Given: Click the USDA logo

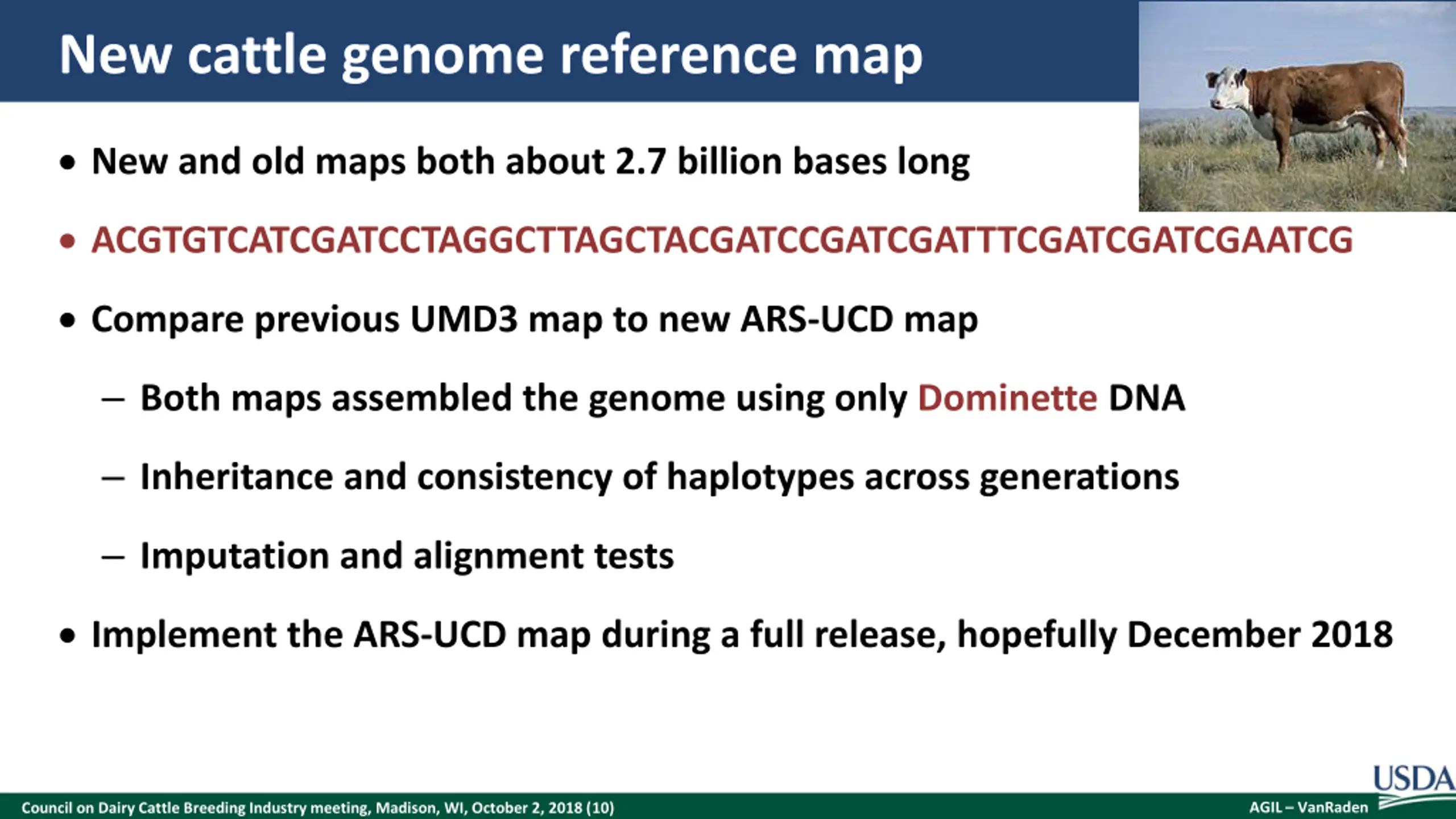Looking at the screenshot, I should tap(1414, 787).
